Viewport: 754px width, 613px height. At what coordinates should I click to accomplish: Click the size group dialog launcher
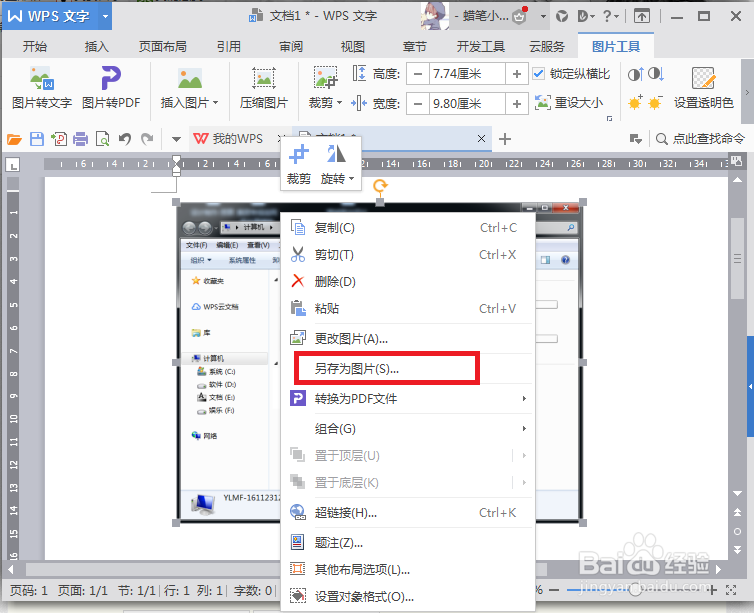[x=609, y=118]
